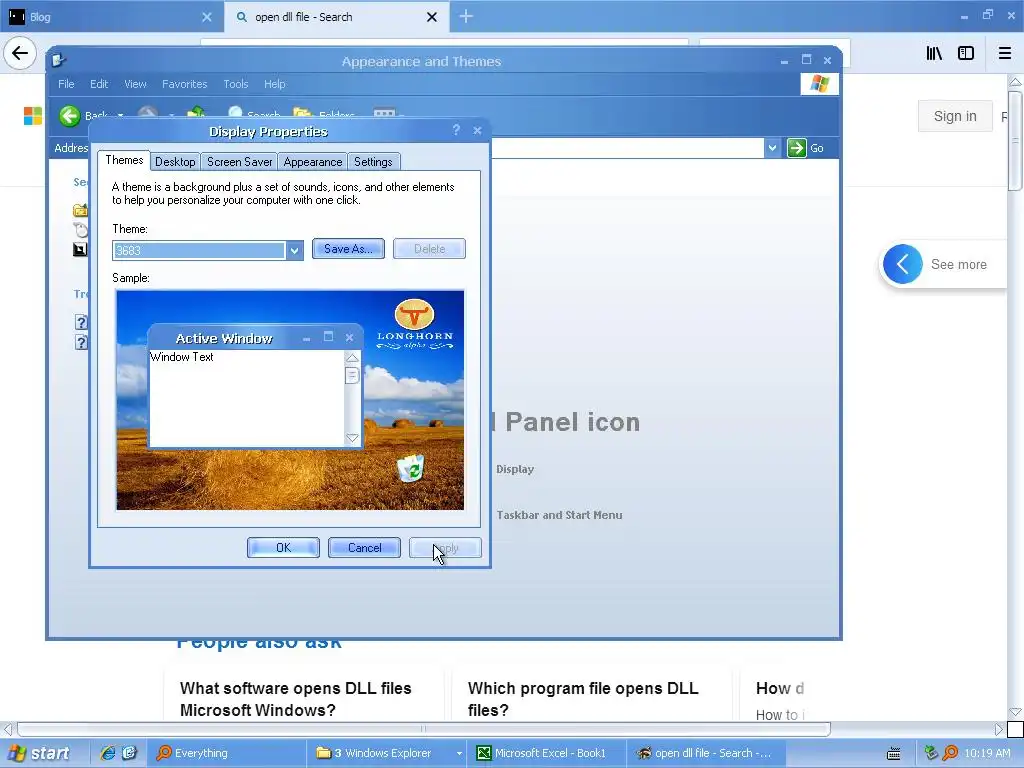
Task: Click the Display Properties help question mark
Action: (x=456, y=131)
